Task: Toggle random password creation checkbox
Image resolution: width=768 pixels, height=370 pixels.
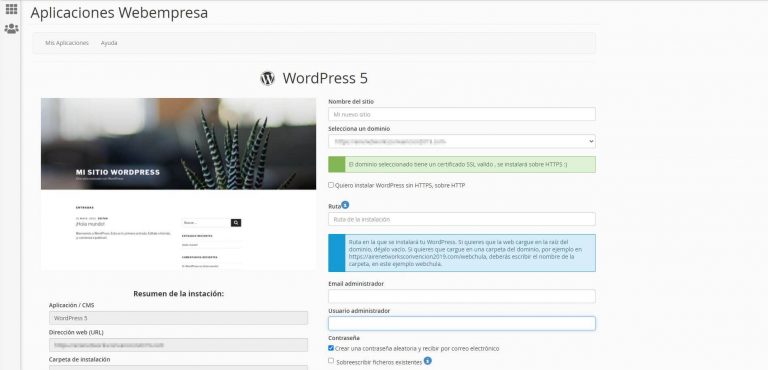Action: coord(331,348)
